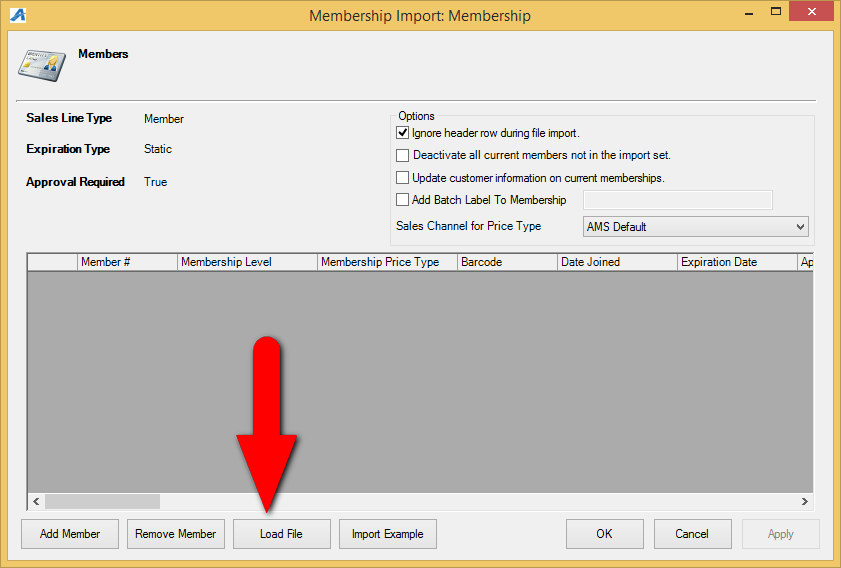Click the Load File button

tap(282, 534)
